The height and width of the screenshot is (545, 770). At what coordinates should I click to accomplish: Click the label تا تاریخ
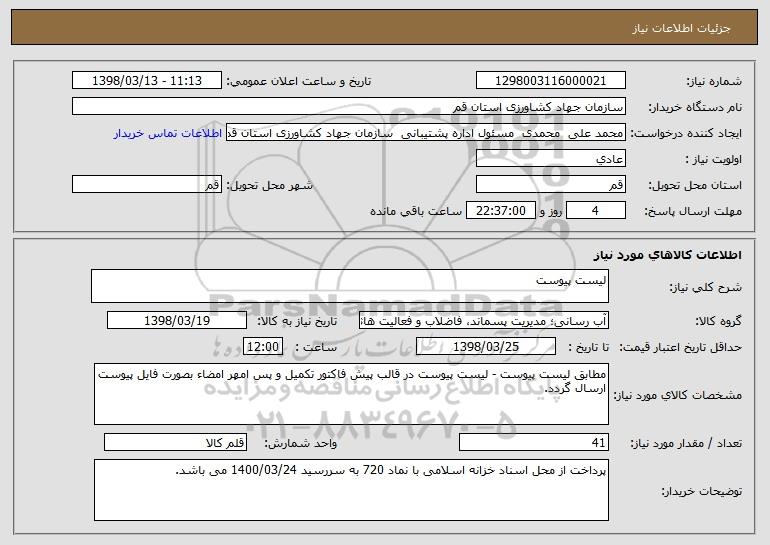[588, 348]
